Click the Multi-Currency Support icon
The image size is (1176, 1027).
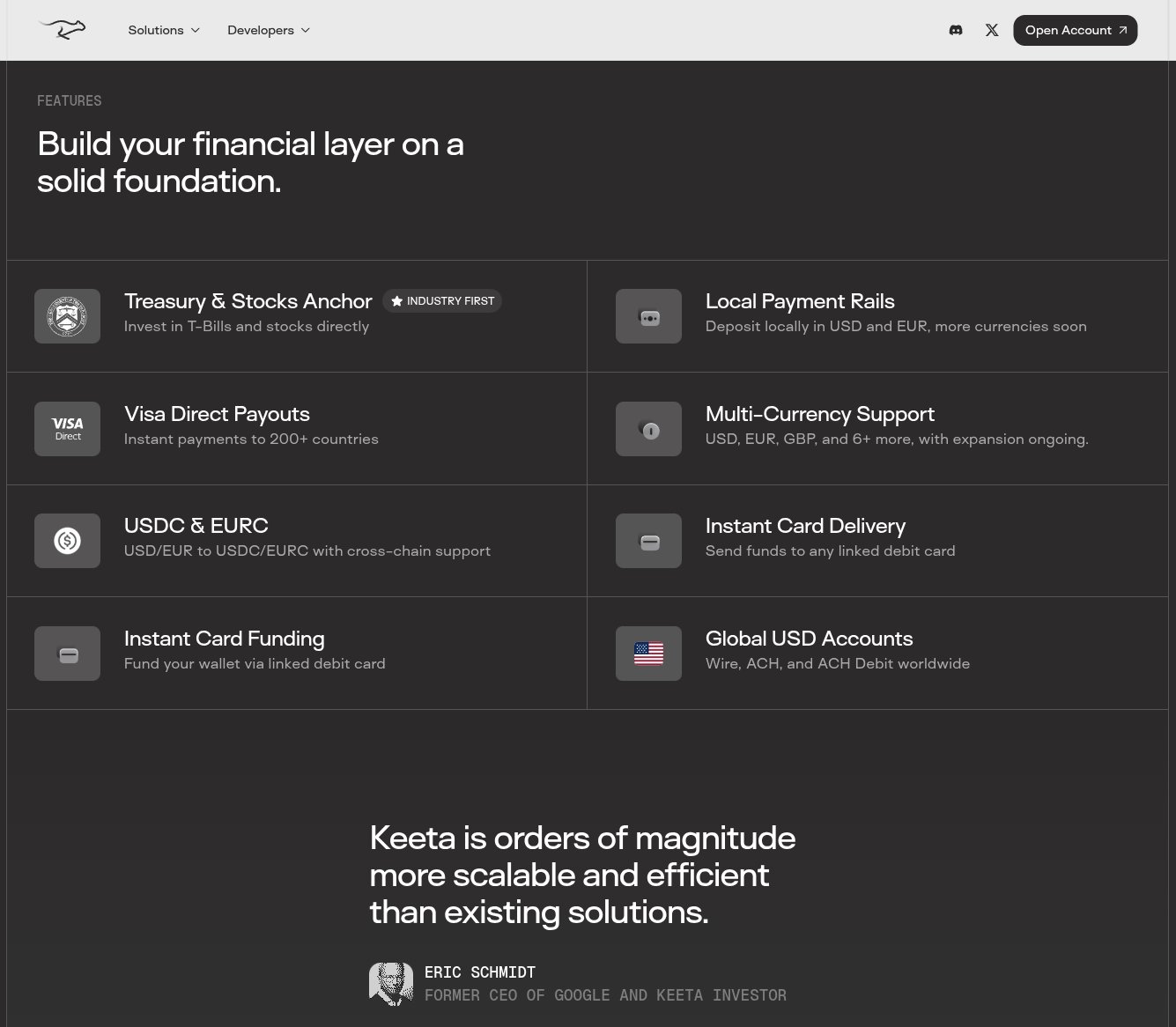(648, 429)
